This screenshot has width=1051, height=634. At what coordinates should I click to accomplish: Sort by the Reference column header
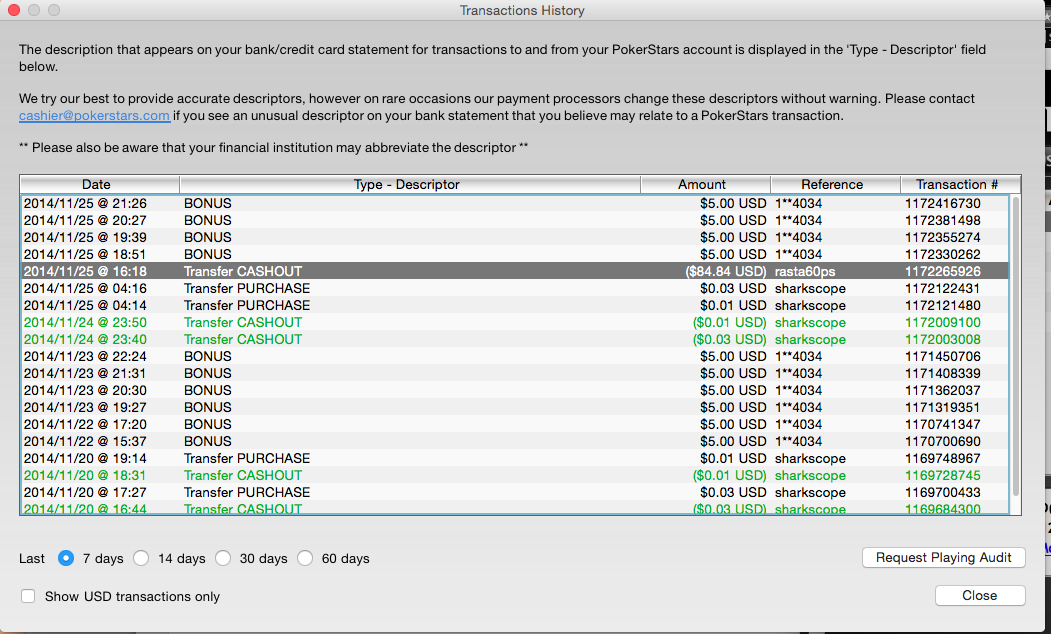click(x=835, y=184)
